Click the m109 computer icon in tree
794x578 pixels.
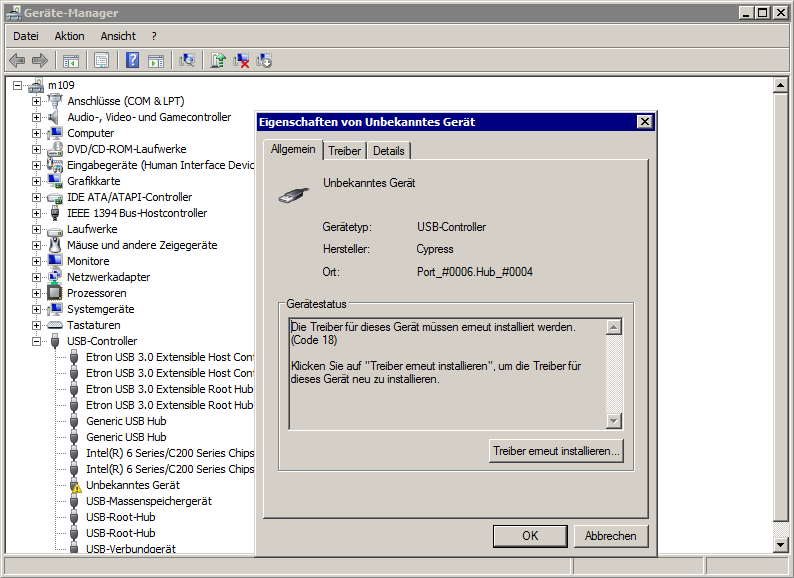(36, 86)
